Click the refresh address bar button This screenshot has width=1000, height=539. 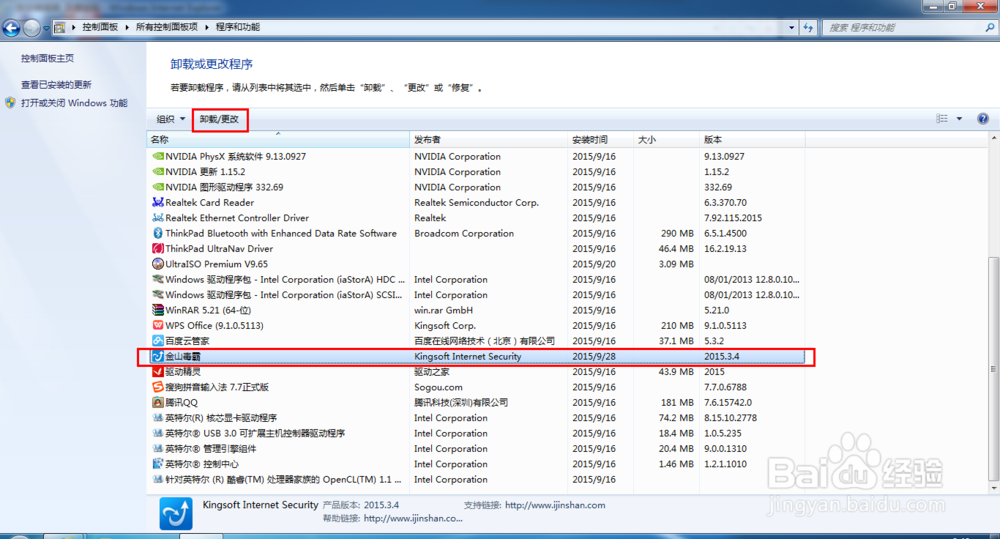[808, 27]
